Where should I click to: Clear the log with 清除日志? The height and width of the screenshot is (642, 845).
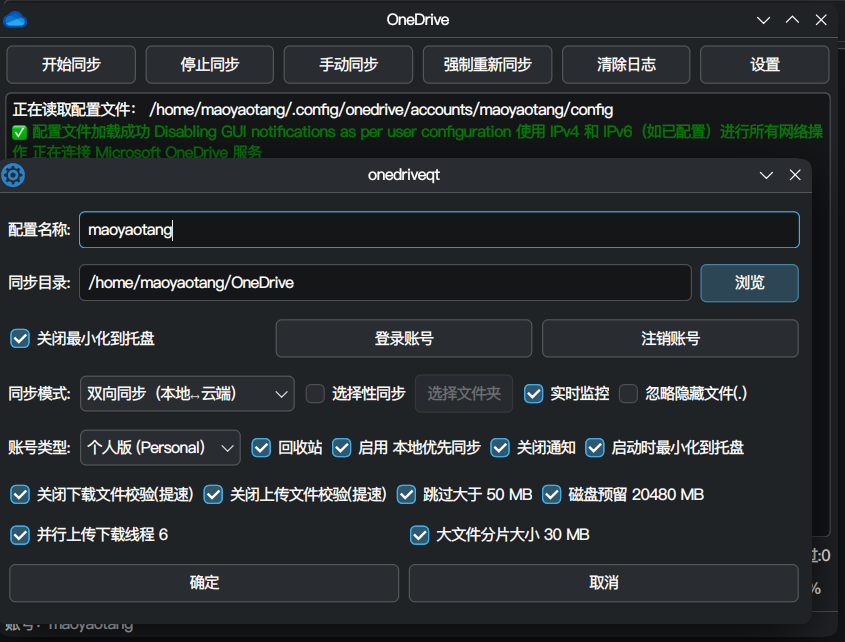click(x=626, y=65)
